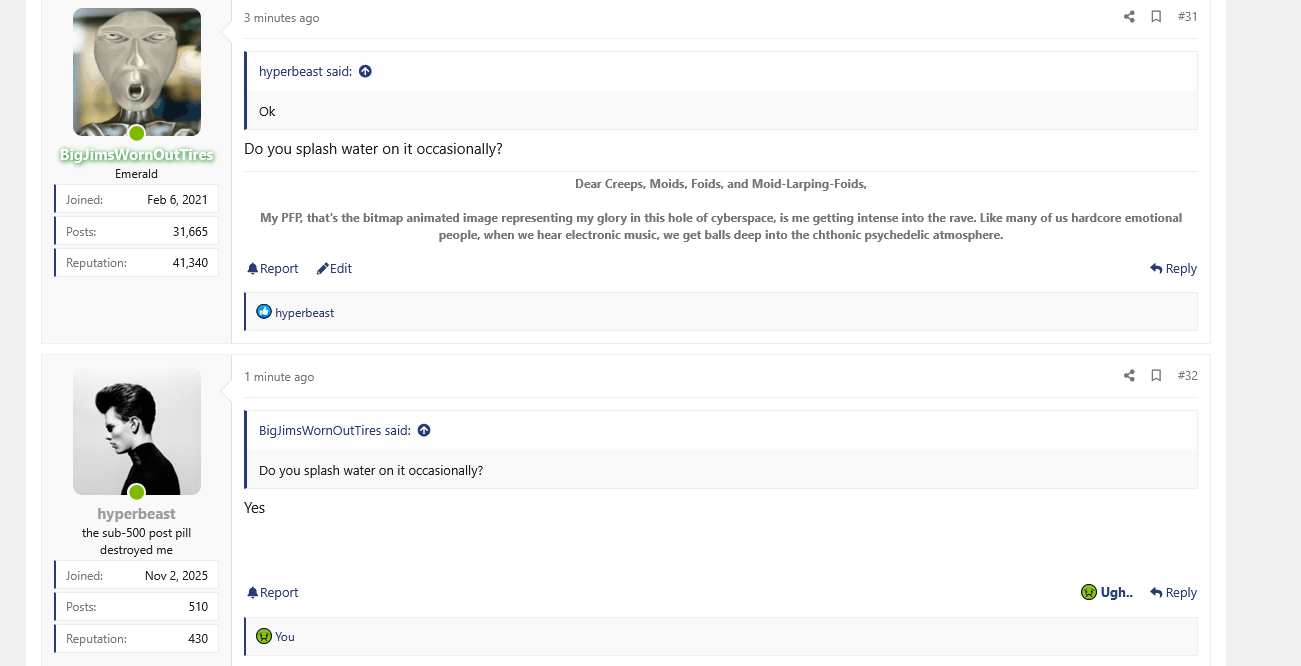
Task: Click signature line 'Dear Creeps, Moids'
Action: (x=721, y=184)
